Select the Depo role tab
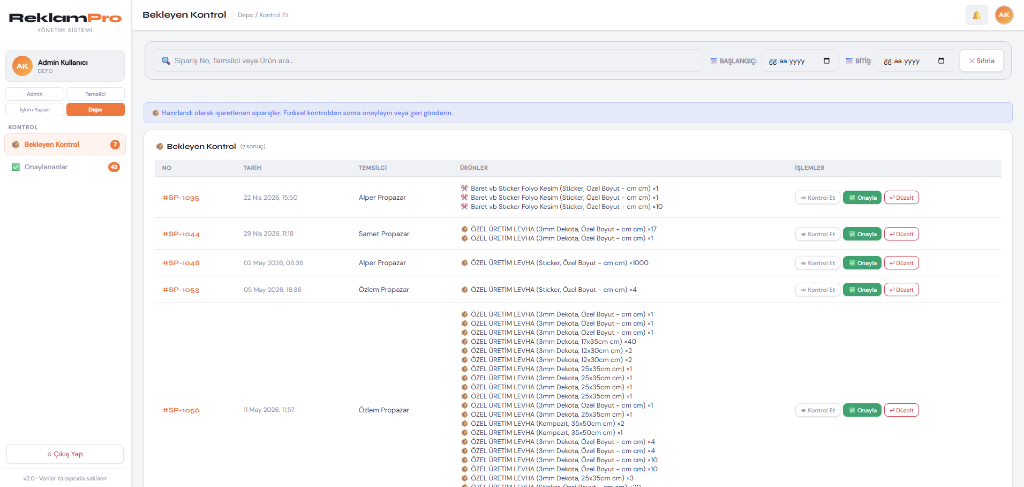This screenshot has width=1024, height=487. pos(95,110)
